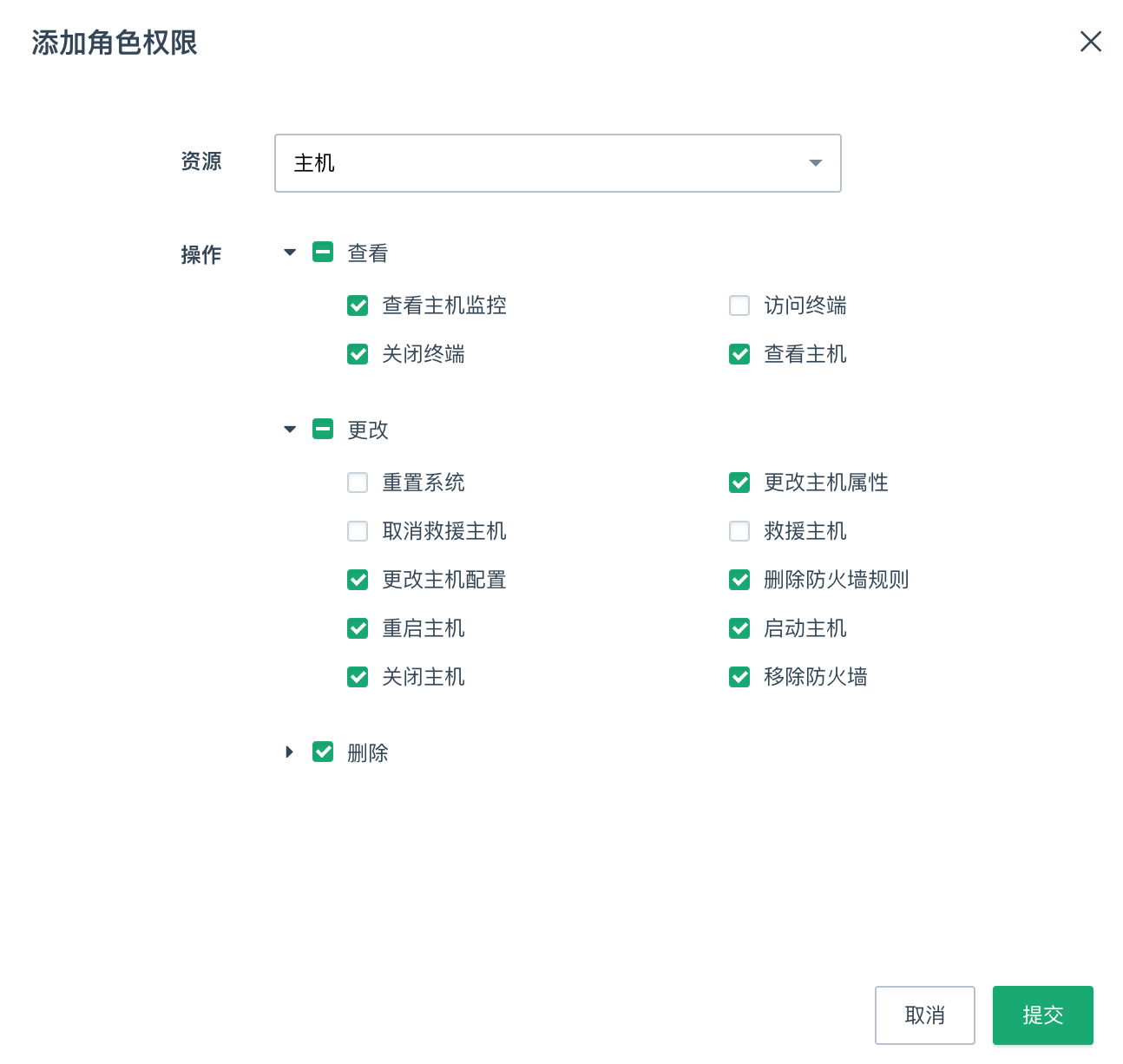The width and height of the screenshot is (1123, 1064).
Task: Open the 资源 dropdown showing 主机
Action: coord(557,163)
